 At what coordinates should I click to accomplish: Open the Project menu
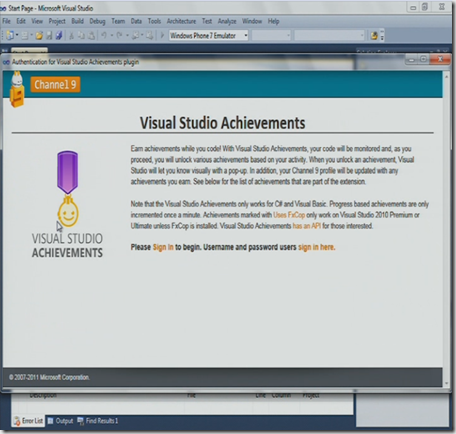click(57, 21)
